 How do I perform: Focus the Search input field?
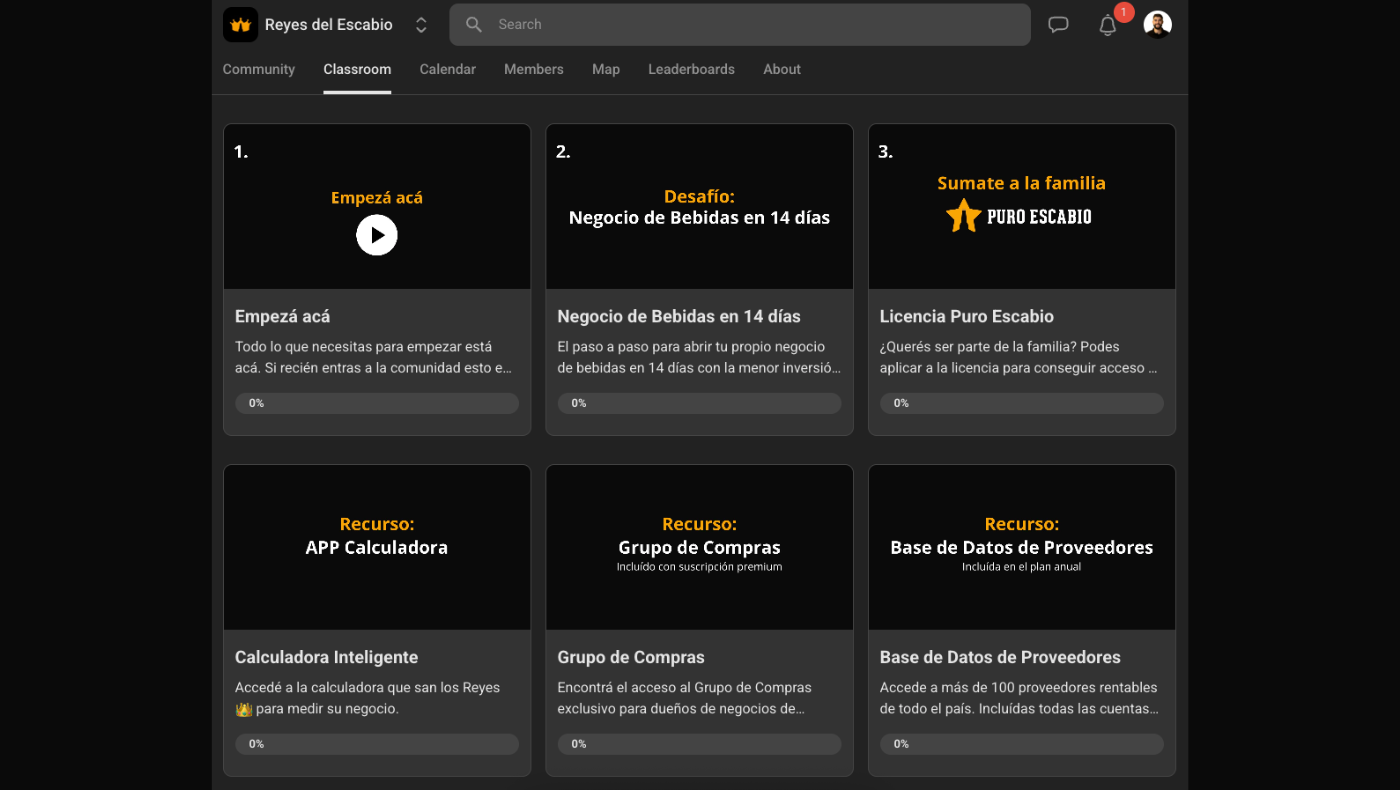tap(750, 25)
